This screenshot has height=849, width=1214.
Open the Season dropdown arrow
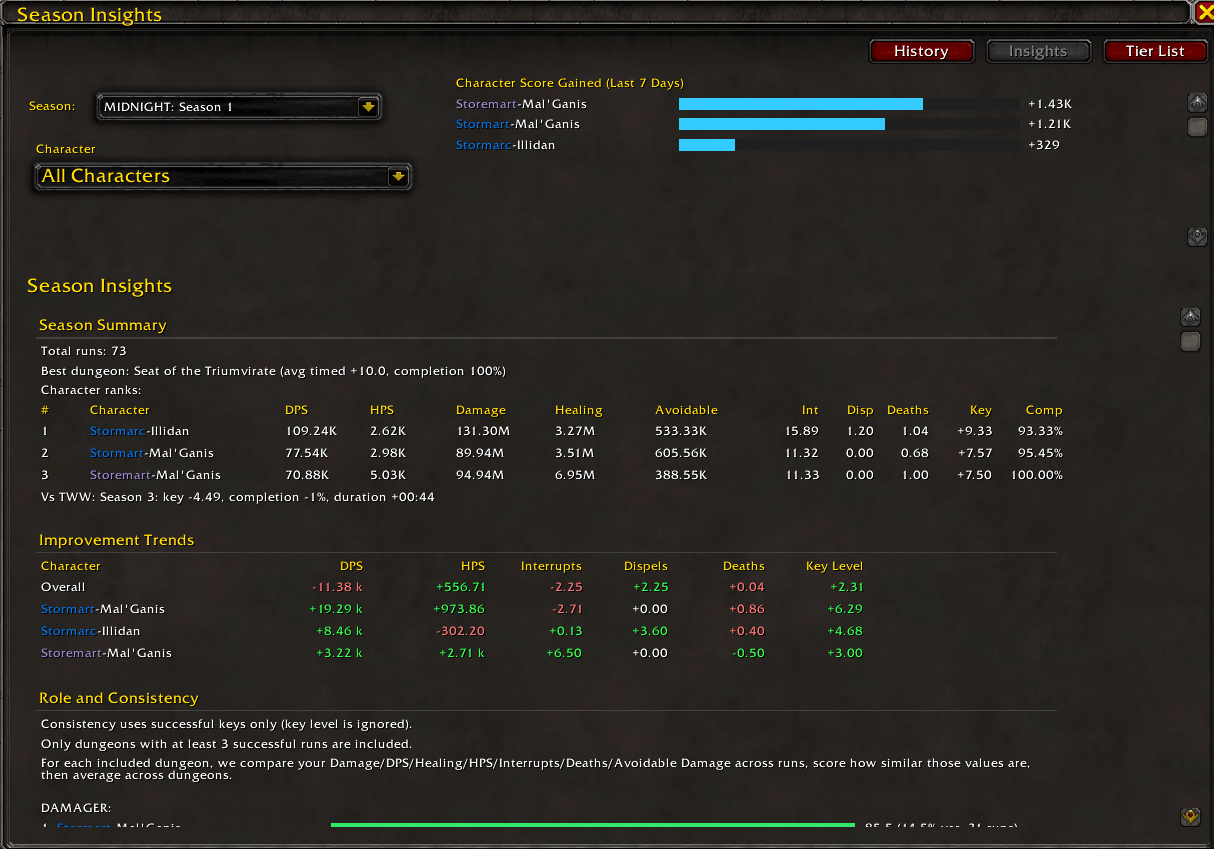coord(368,106)
